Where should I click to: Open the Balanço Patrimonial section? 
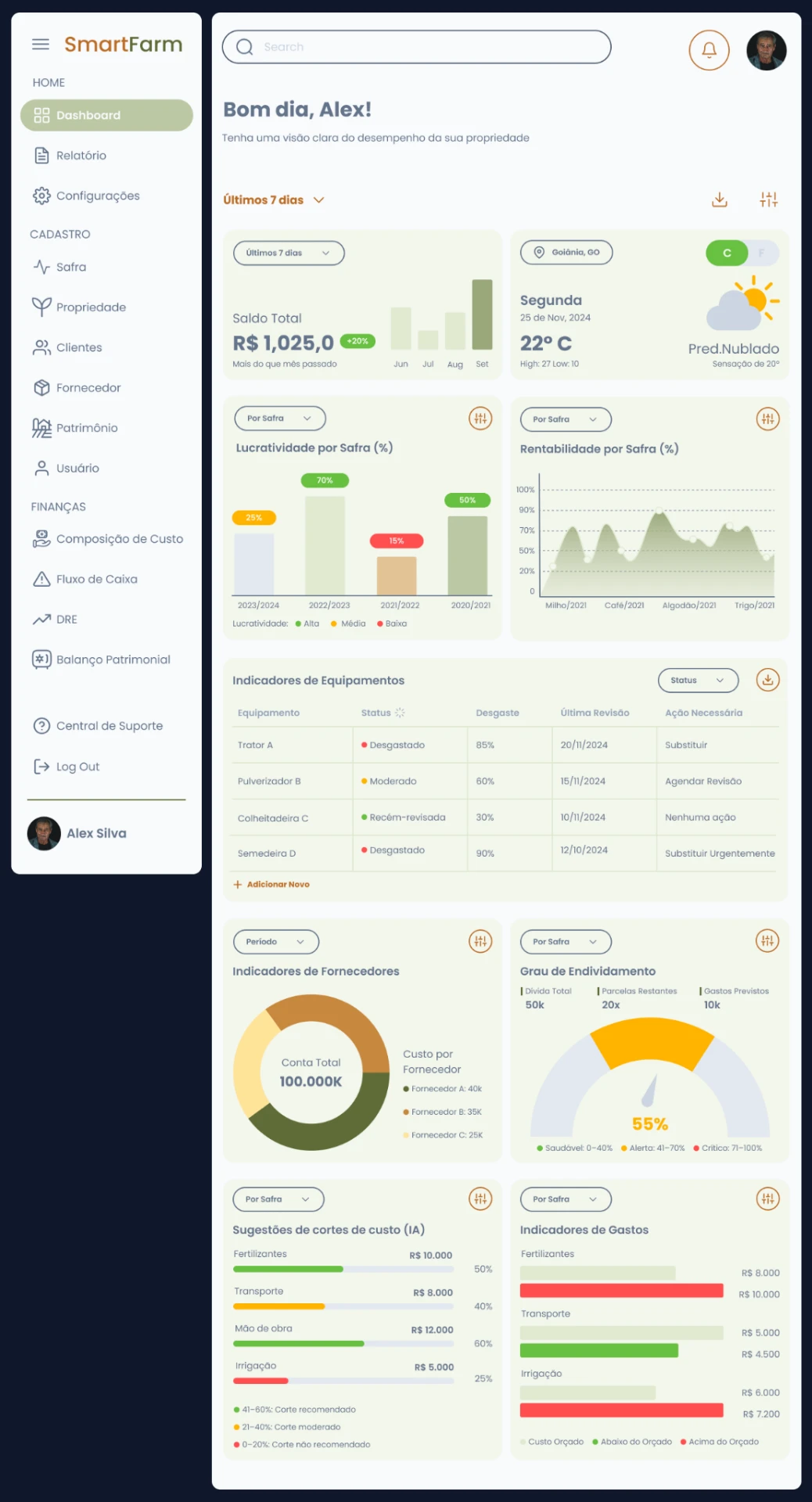(x=101, y=659)
